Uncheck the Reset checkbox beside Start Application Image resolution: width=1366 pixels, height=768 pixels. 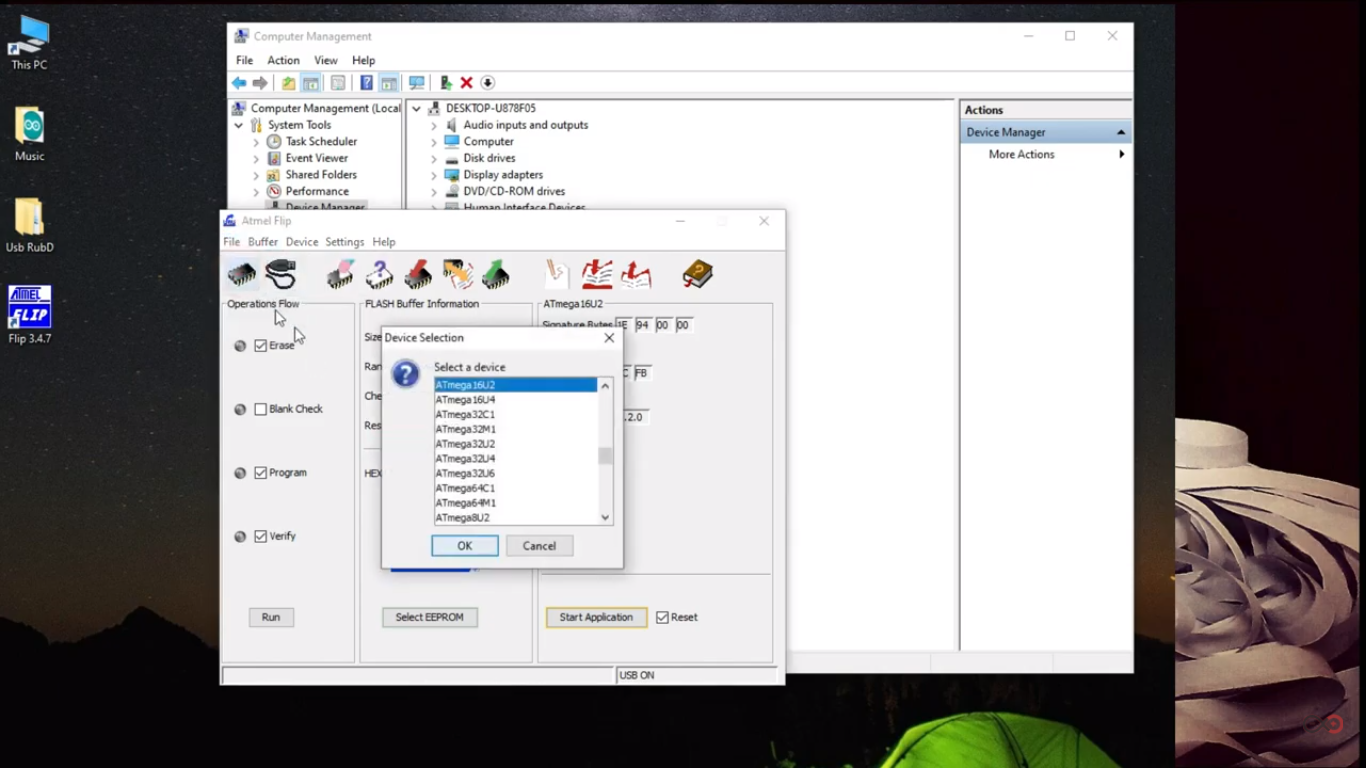[x=662, y=618]
